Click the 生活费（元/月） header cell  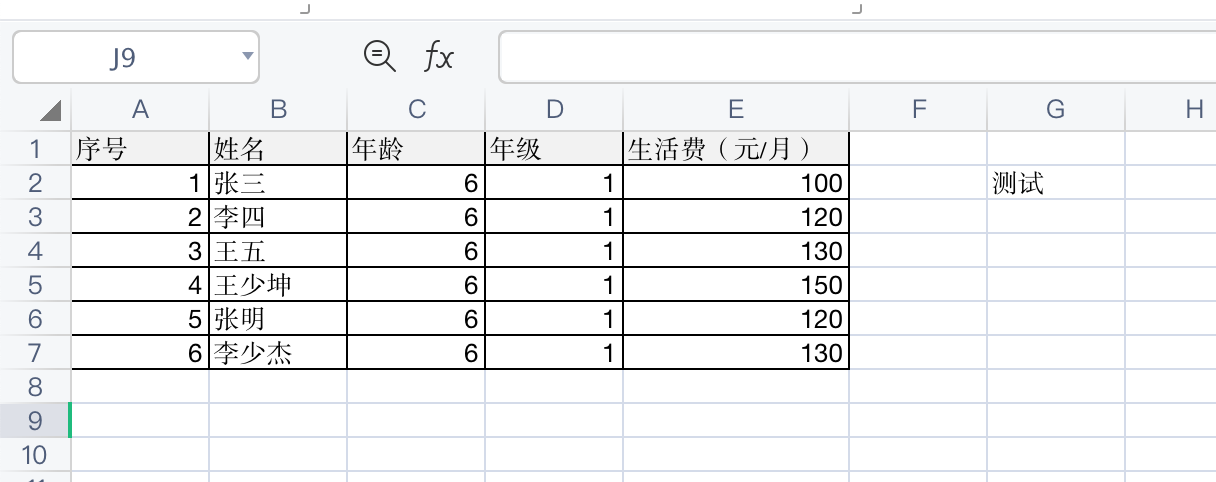tap(736, 150)
